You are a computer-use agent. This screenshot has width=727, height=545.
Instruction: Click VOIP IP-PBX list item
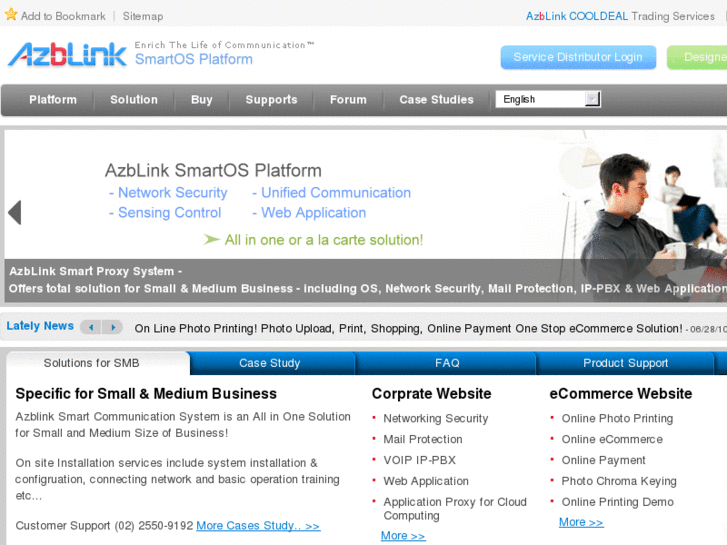point(420,460)
